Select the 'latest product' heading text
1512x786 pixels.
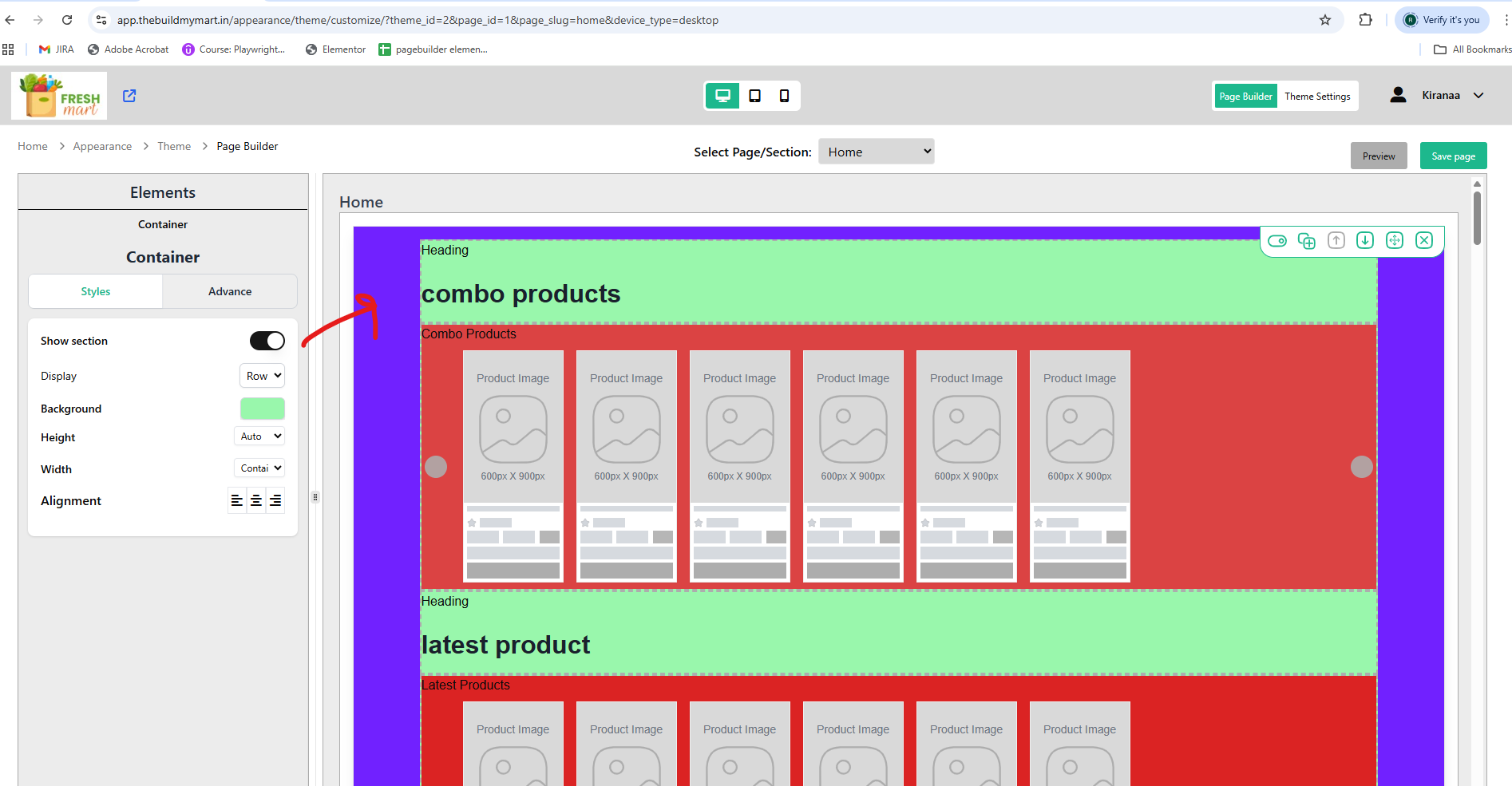pos(505,645)
